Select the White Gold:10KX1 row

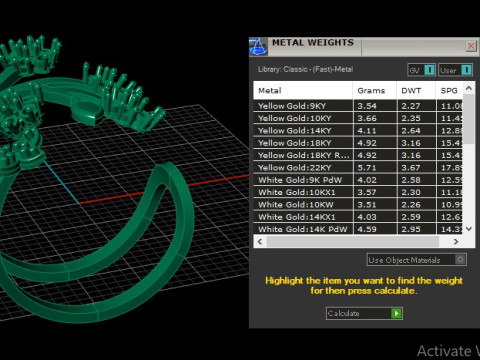358,192
